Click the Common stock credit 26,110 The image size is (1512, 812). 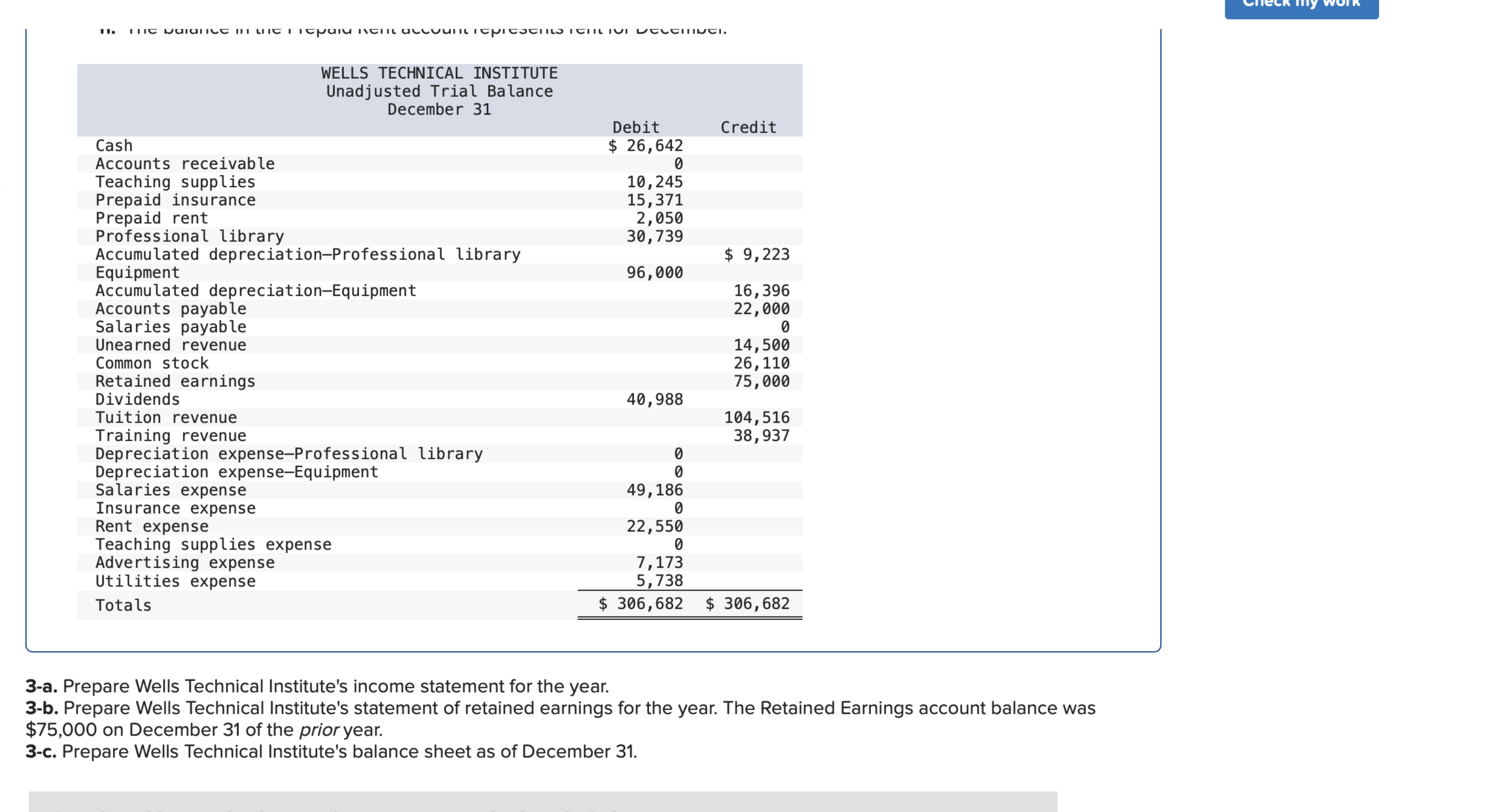(x=762, y=362)
